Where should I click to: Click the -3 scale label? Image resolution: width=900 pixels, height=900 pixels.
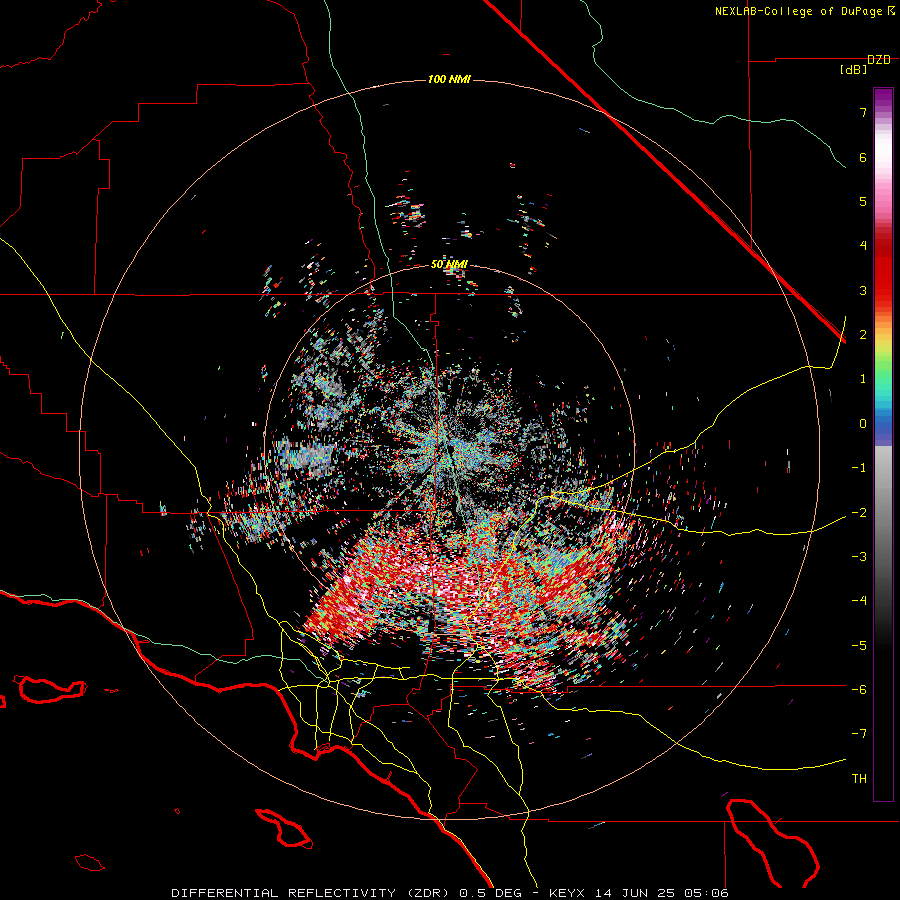[859, 557]
